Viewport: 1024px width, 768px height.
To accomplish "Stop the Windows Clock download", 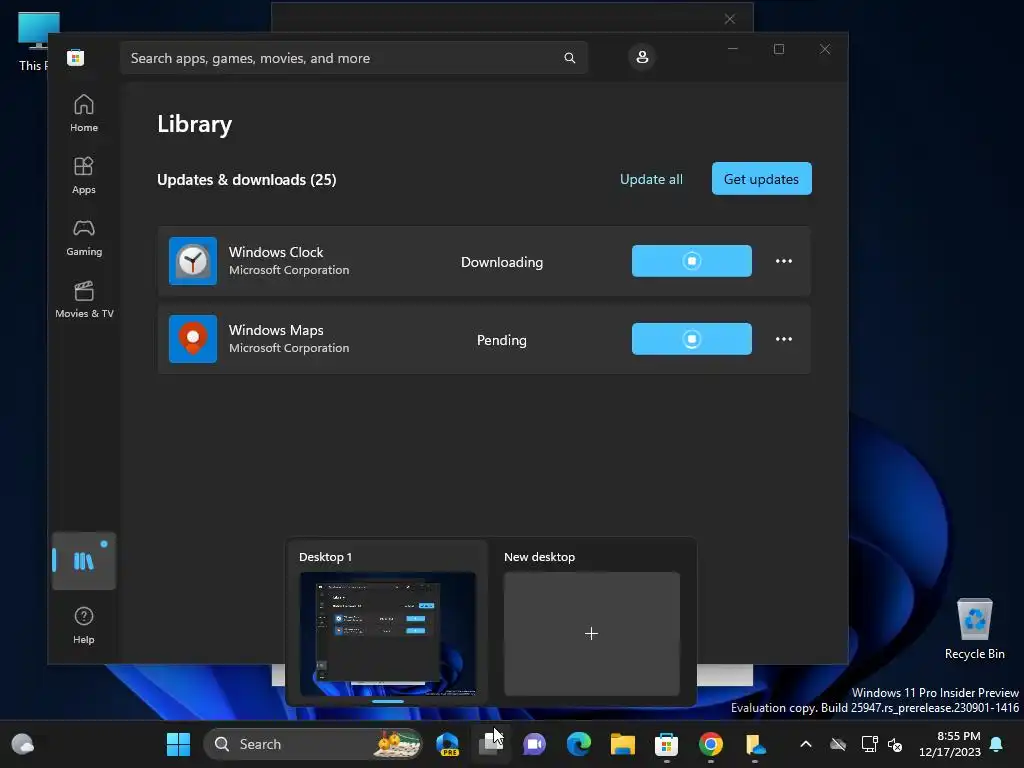I will [692, 261].
